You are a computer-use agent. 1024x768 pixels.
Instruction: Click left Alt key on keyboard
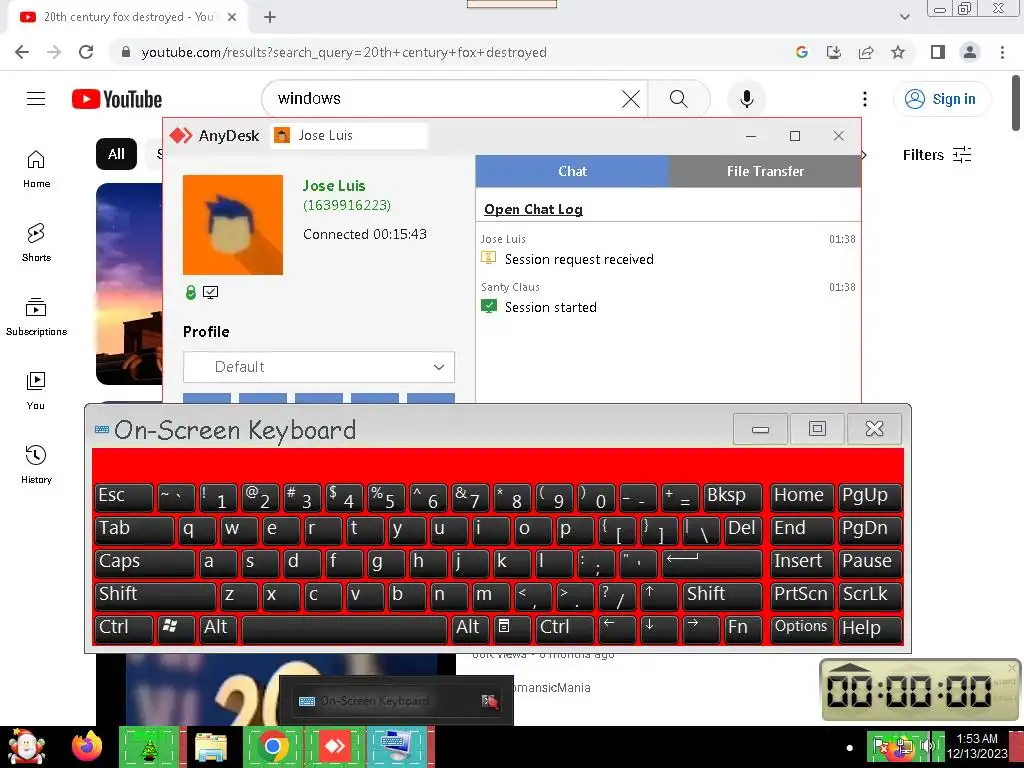[218, 628]
